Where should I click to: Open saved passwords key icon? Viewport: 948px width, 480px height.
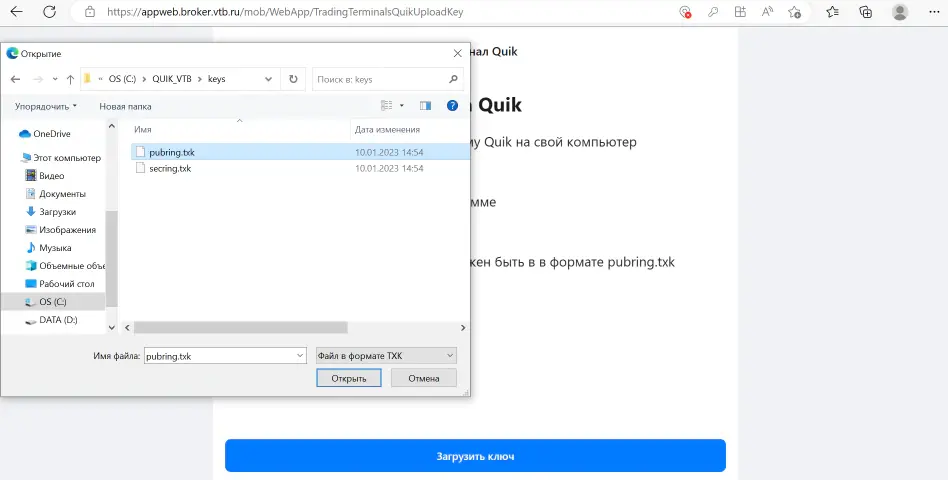(x=713, y=11)
